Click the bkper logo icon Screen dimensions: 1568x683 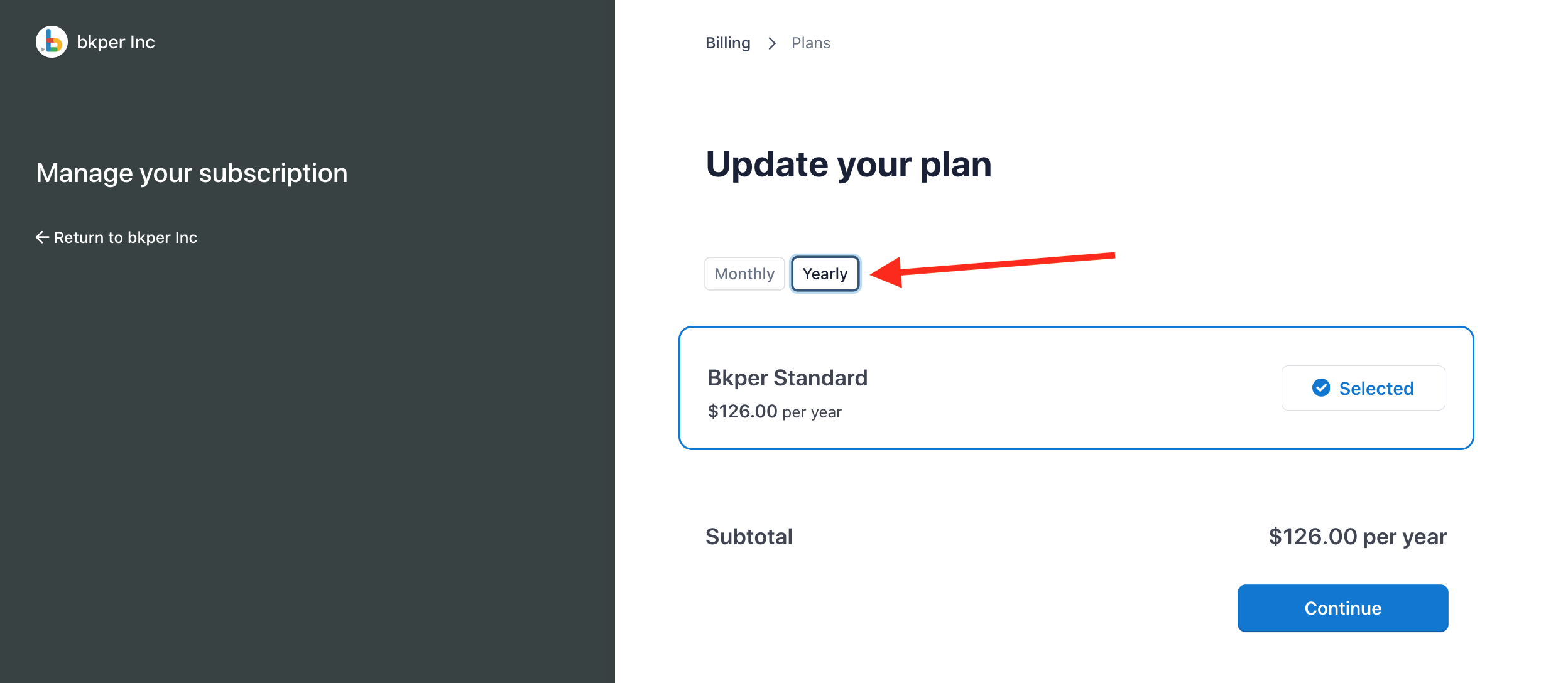point(52,41)
